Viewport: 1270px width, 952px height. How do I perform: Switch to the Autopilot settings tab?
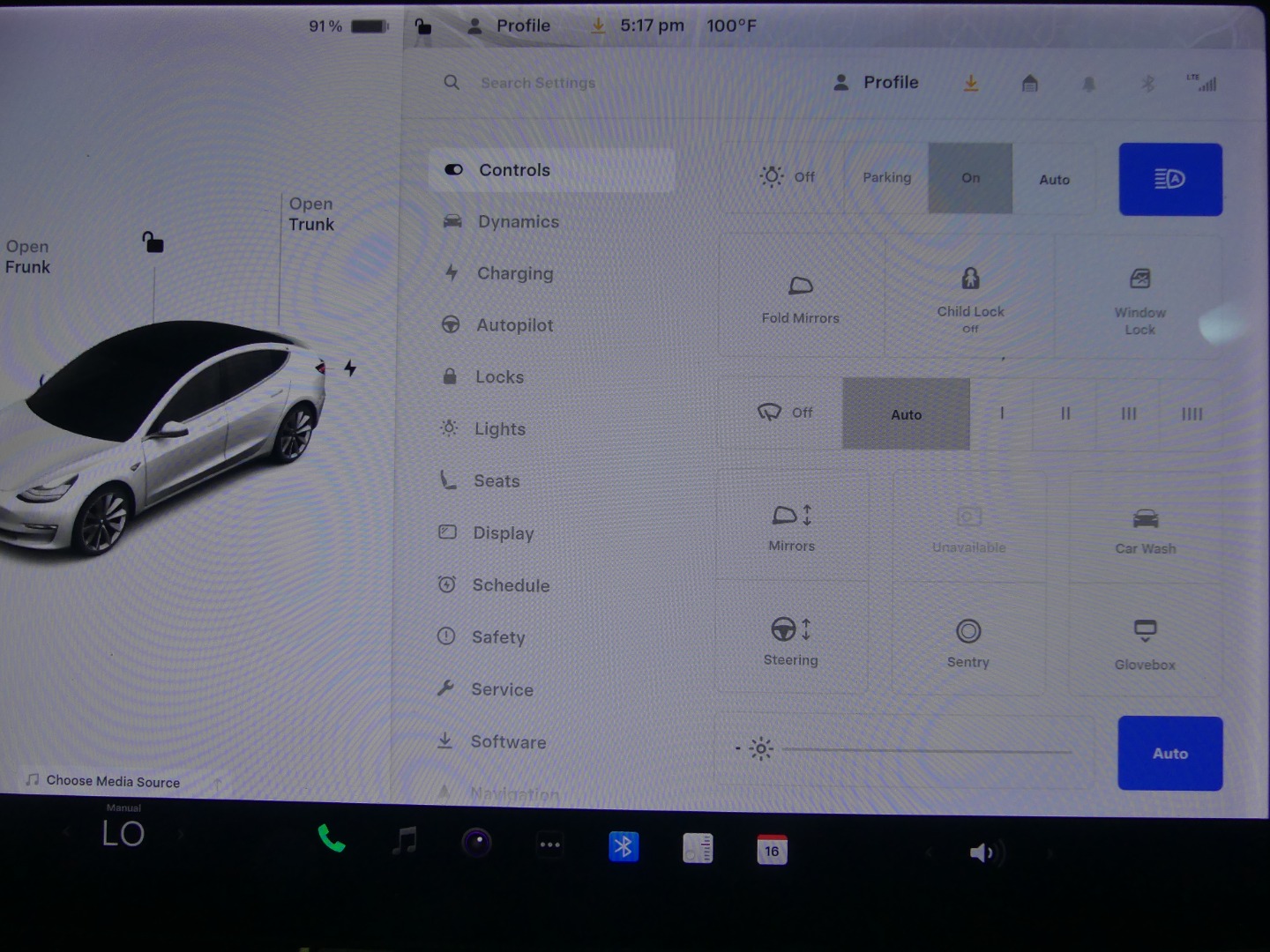tap(515, 325)
